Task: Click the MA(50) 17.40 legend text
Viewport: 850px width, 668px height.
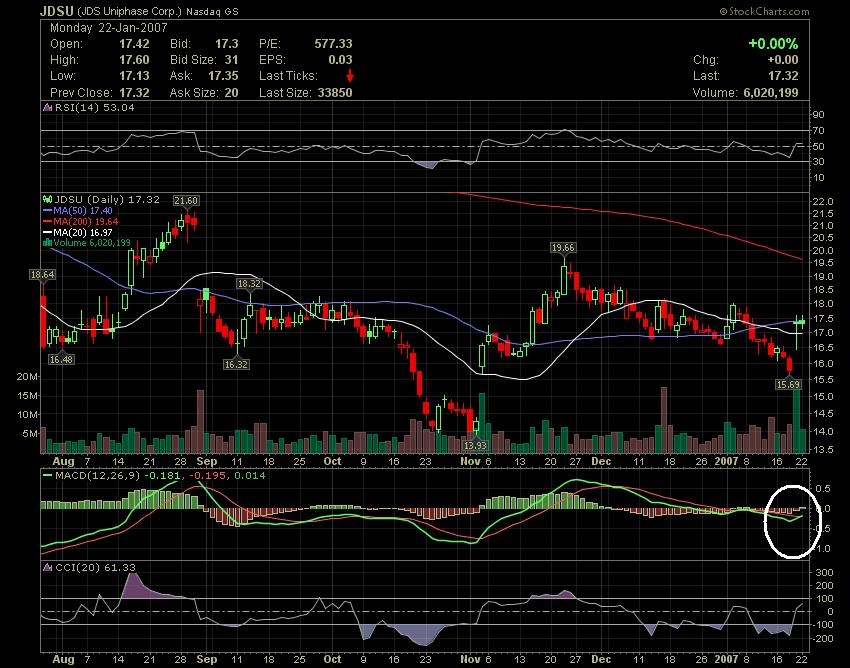Action: 83,210
